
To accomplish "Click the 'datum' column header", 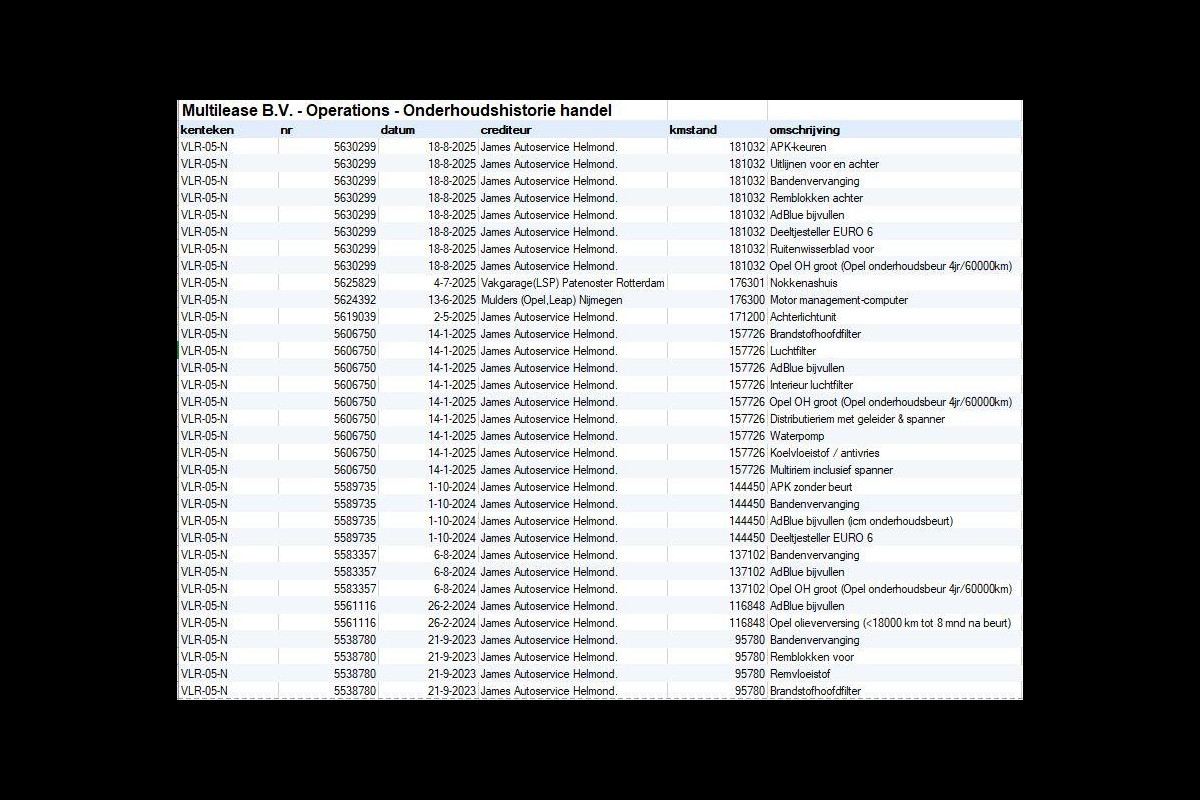I will [x=397, y=130].
